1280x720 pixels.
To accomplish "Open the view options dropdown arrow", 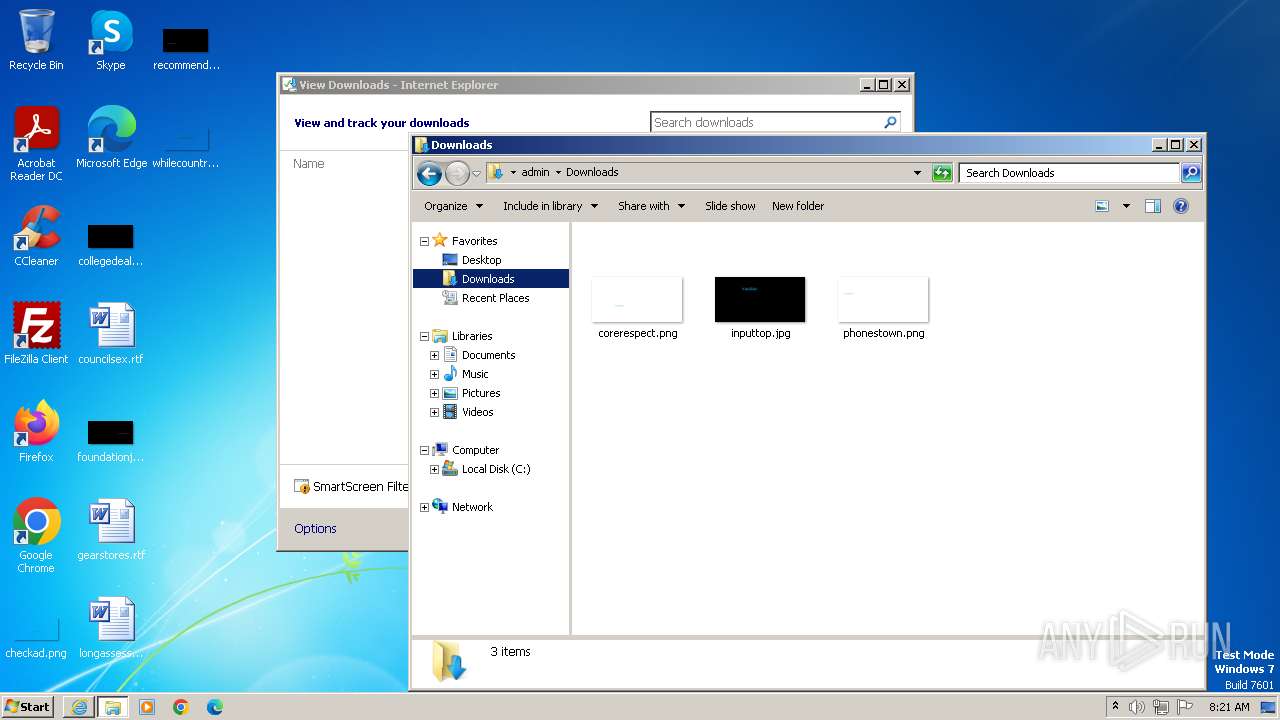I will (x=1126, y=206).
